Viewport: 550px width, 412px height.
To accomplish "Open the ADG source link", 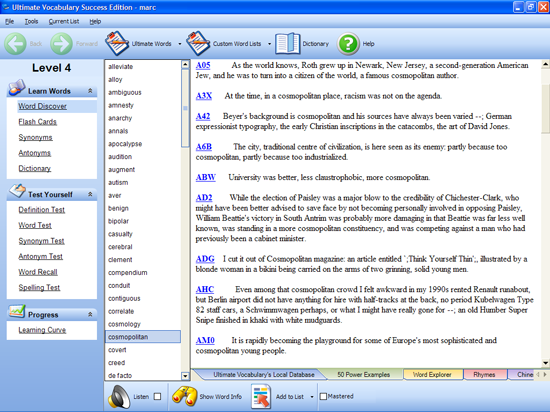I will tap(205, 259).
